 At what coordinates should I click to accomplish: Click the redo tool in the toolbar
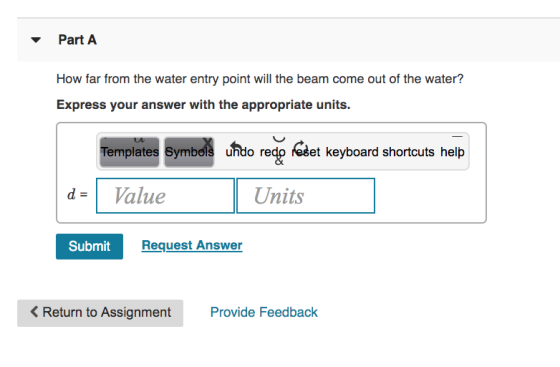coord(273,151)
